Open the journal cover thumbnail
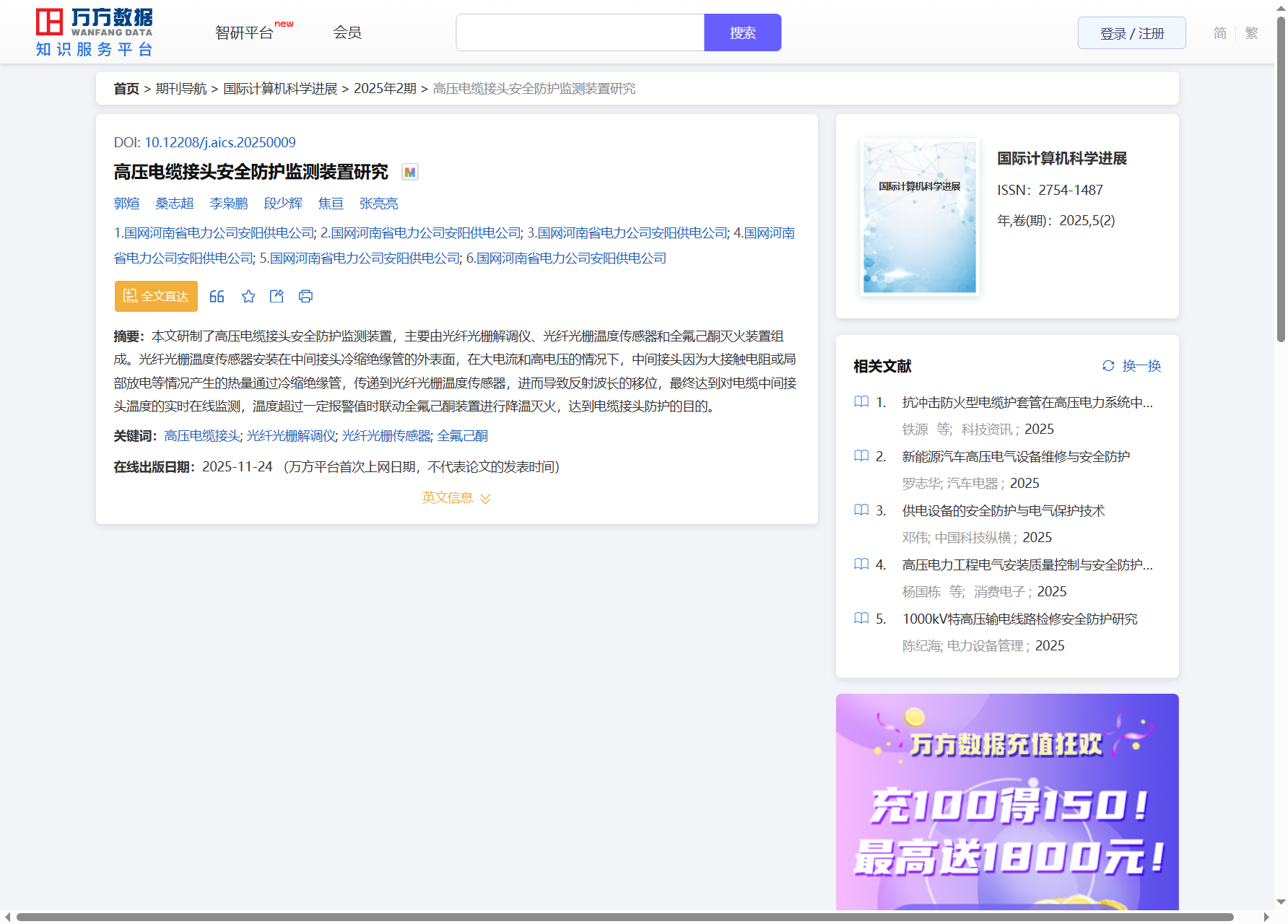The width and height of the screenshot is (1288, 924). 919,217
